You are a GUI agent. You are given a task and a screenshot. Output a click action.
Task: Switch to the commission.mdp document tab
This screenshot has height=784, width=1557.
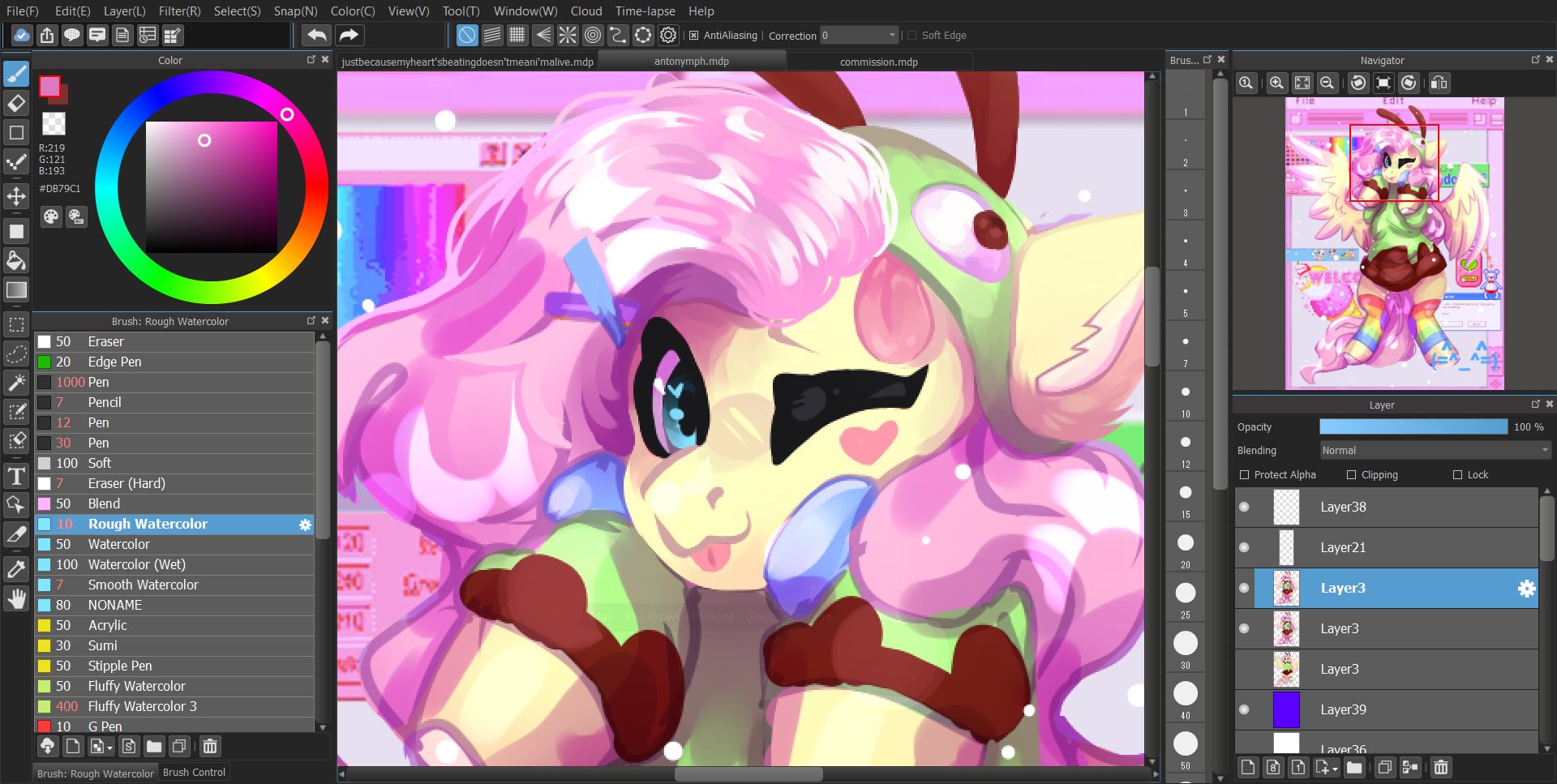point(879,62)
